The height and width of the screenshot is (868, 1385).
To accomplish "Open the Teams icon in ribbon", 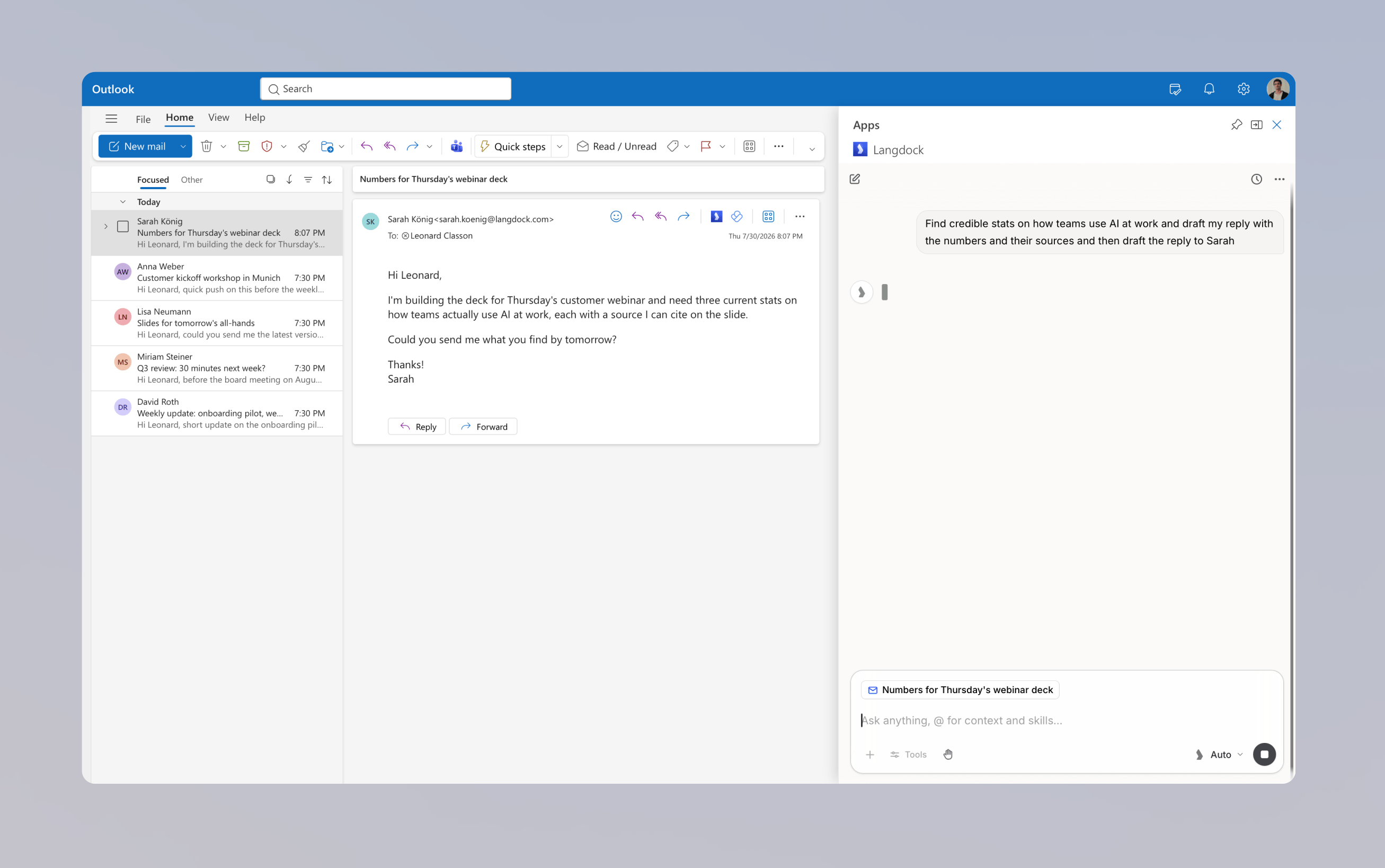I will click(x=457, y=146).
